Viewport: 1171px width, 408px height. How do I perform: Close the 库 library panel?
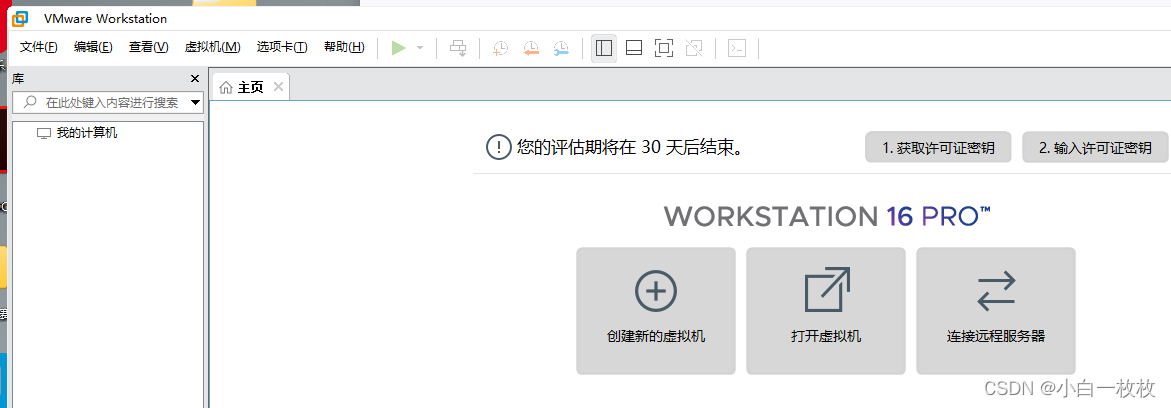[x=195, y=78]
